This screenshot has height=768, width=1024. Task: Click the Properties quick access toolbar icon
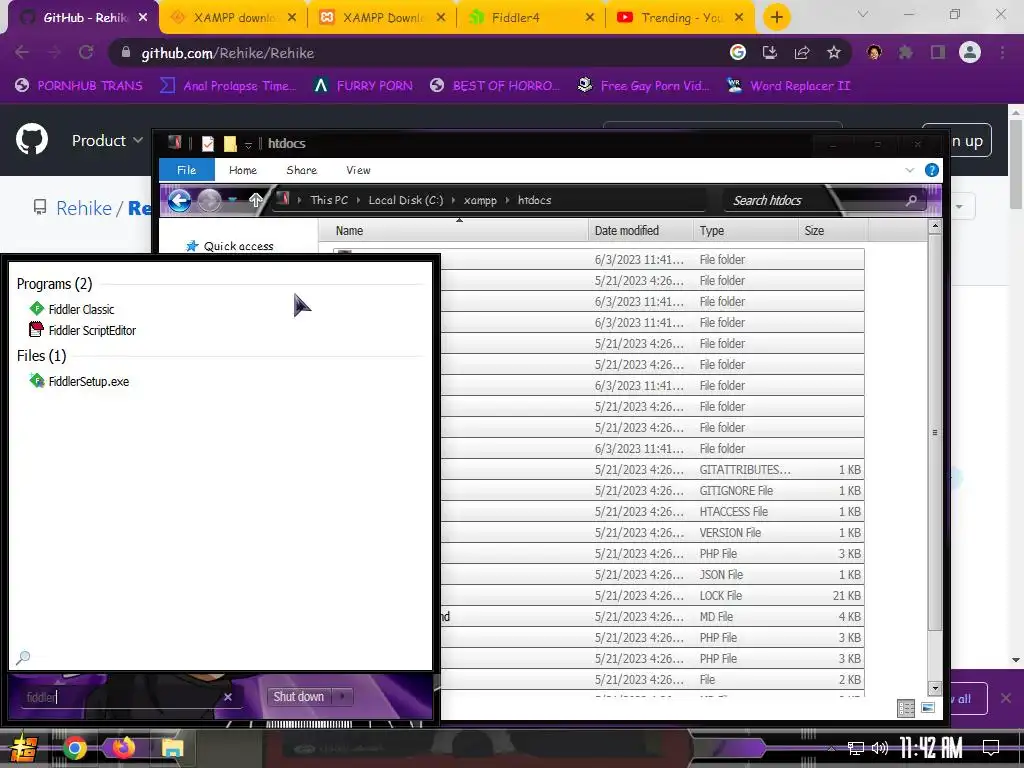(x=208, y=144)
